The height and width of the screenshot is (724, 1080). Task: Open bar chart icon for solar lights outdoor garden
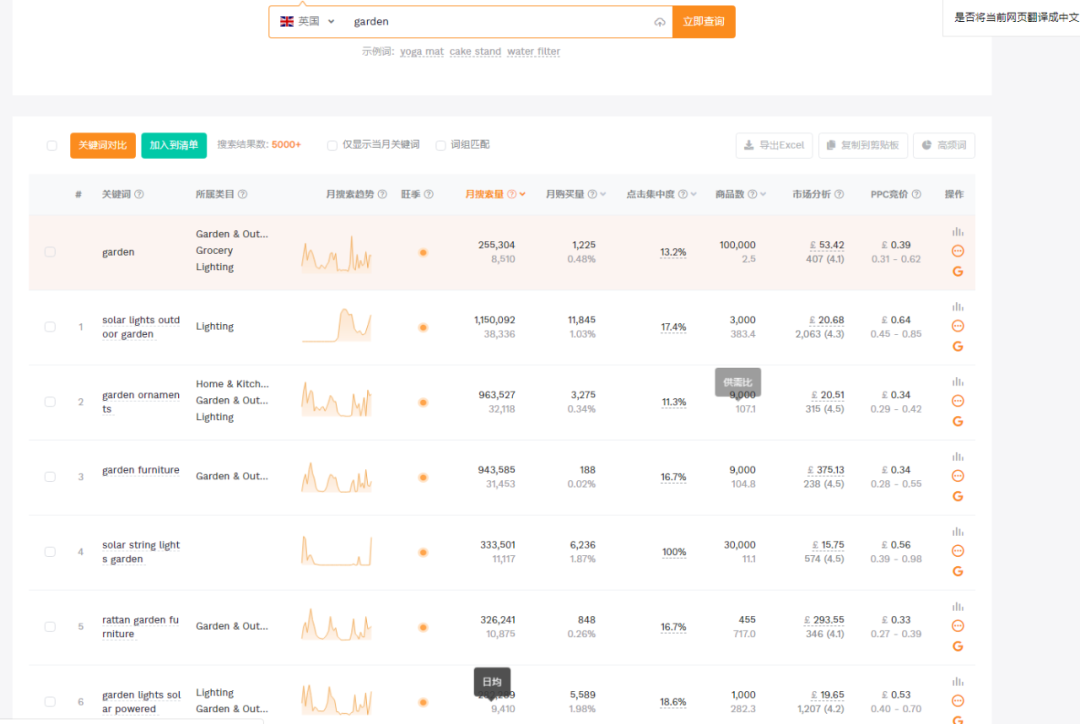pyautogui.click(x=957, y=307)
